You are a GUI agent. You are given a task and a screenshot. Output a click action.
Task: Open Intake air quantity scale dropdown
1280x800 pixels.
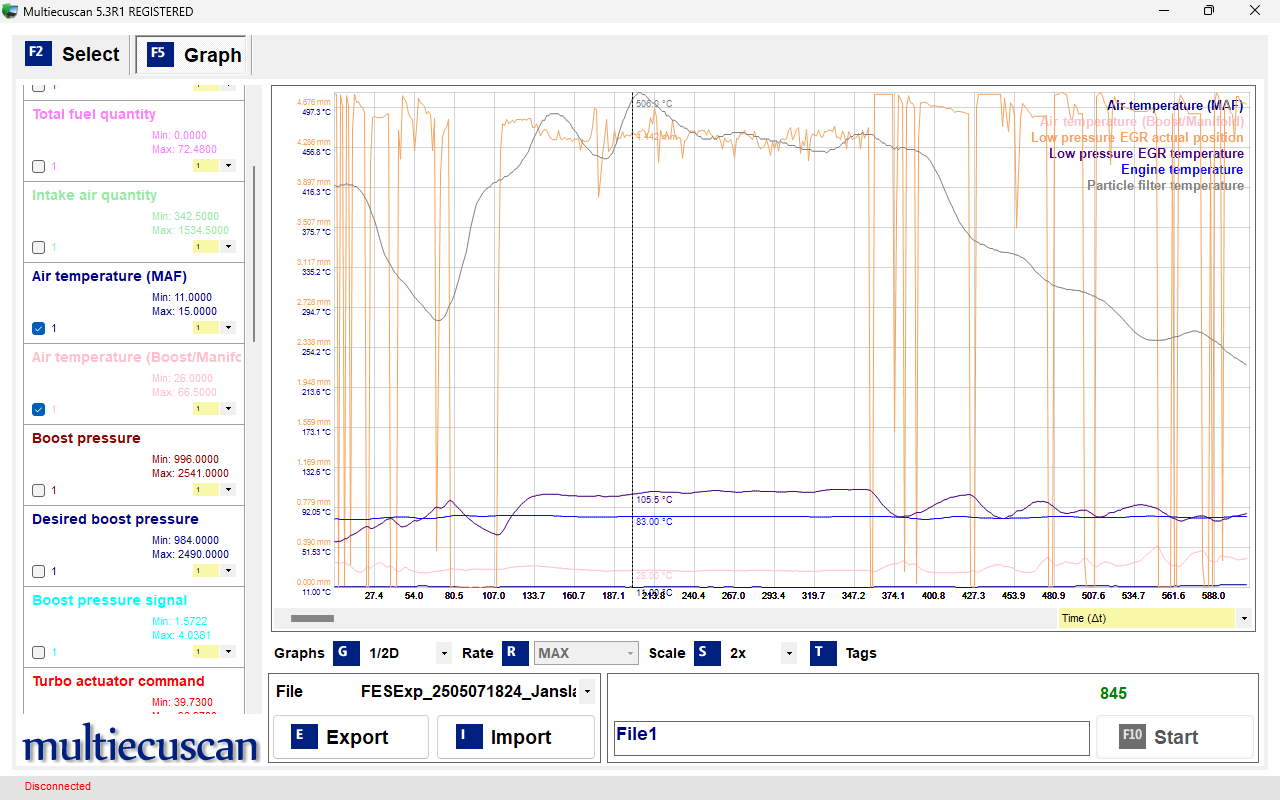pyautogui.click(x=228, y=247)
